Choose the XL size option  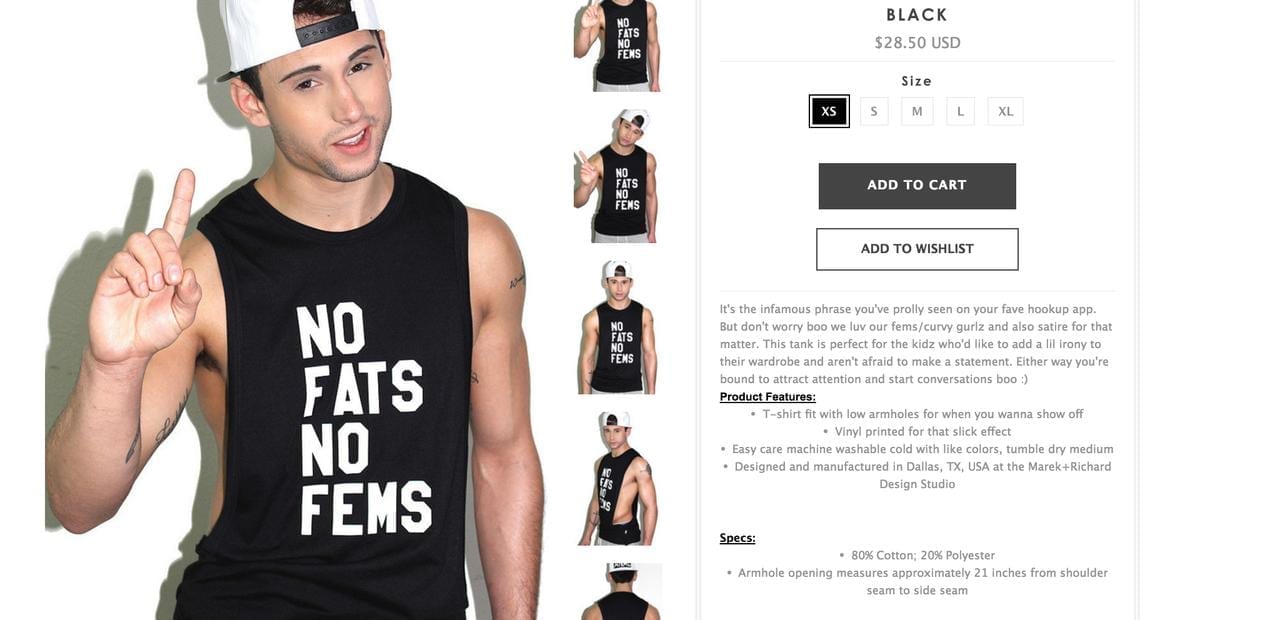[1005, 111]
